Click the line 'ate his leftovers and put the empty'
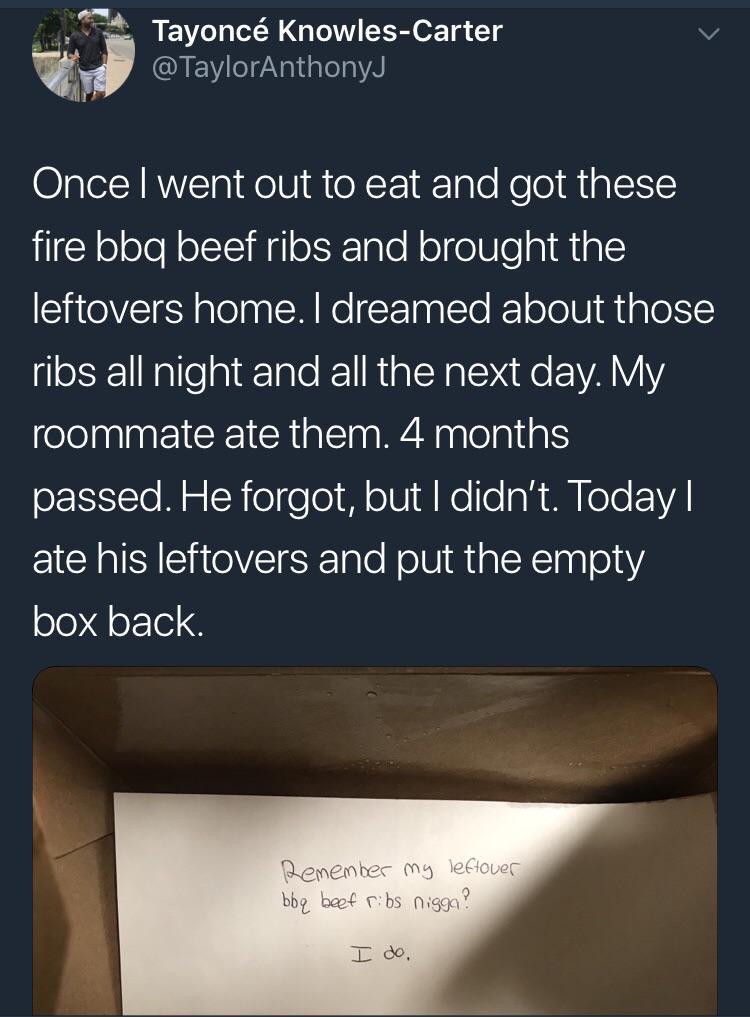The image size is (750, 1017). point(338,560)
